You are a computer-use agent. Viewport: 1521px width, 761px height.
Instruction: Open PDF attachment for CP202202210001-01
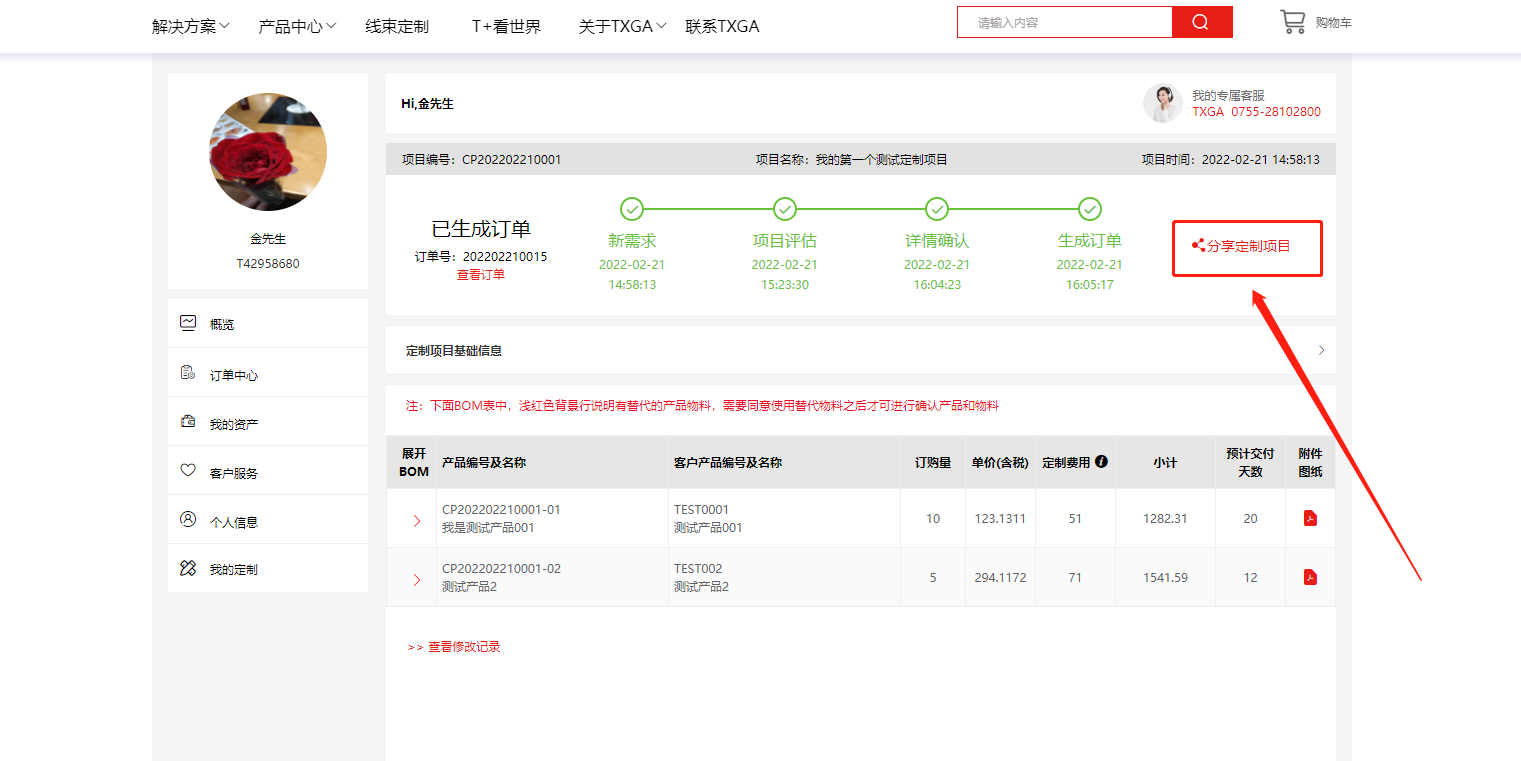coord(1310,518)
